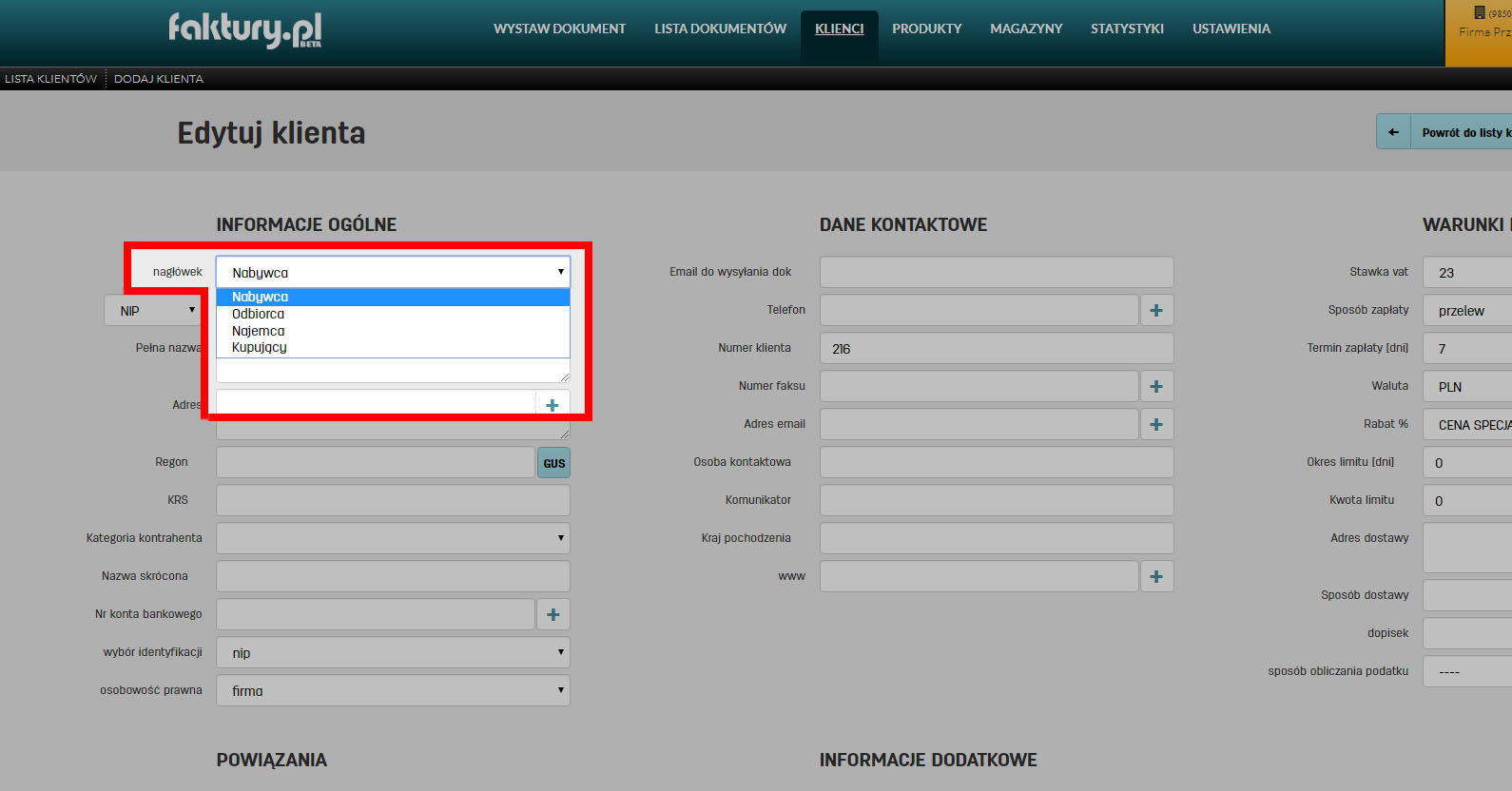Click the plus icon next to www field

tap(1156, 576)
